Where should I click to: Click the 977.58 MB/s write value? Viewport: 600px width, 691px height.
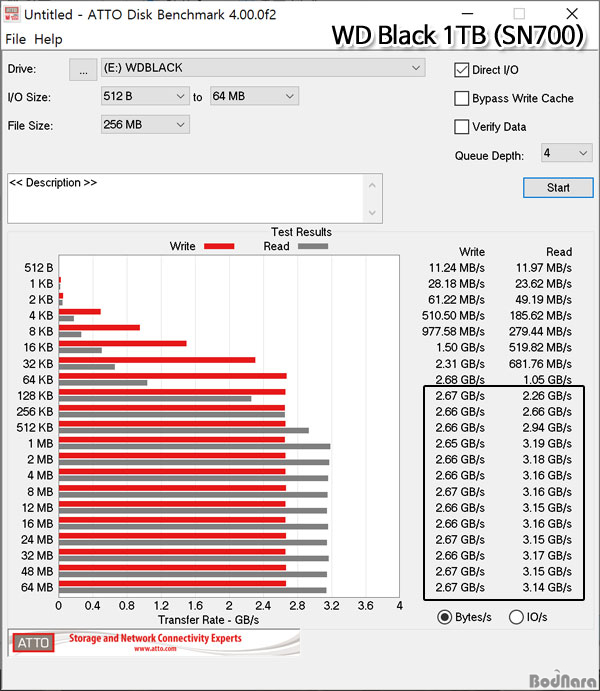point(453,331)
